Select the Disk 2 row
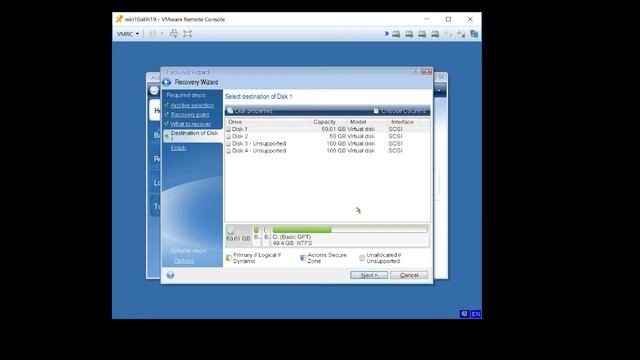Viewport: 640px width, 360px height. point(327,136)
